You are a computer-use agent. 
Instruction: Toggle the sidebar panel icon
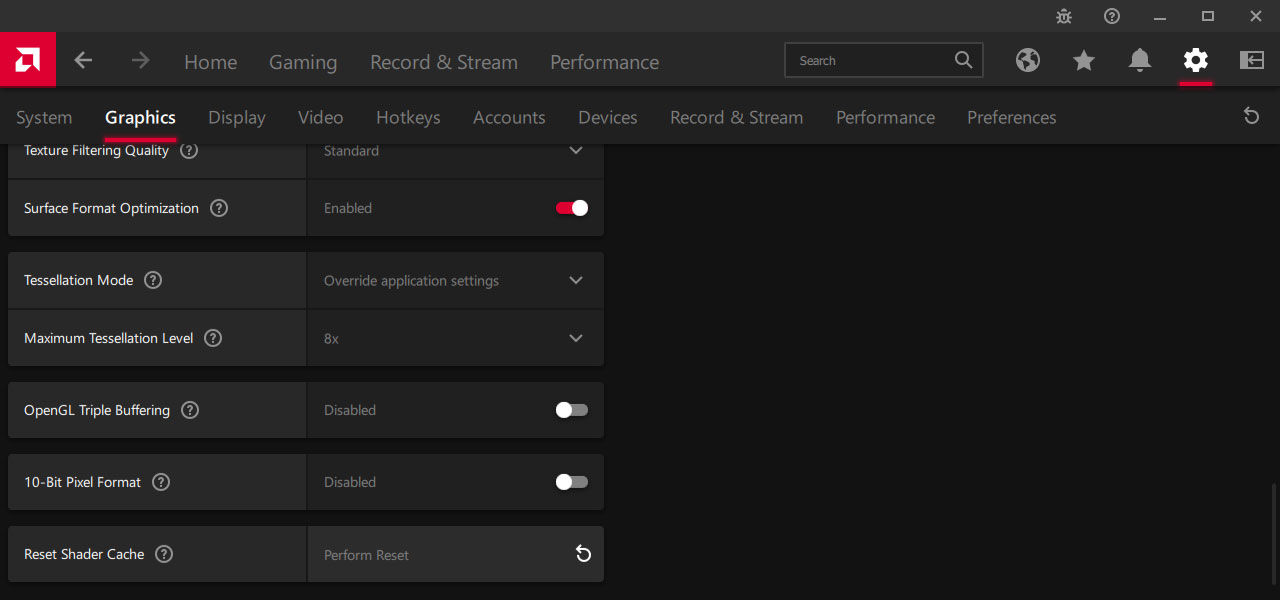[1251, 61]
